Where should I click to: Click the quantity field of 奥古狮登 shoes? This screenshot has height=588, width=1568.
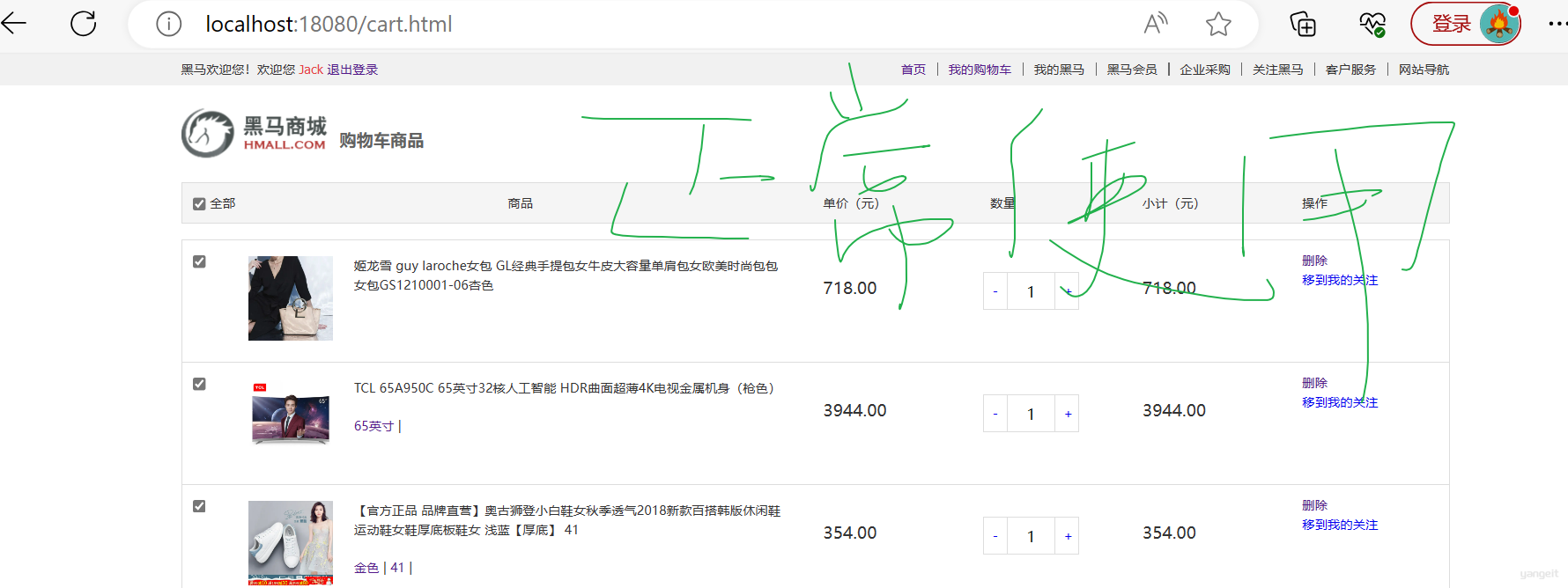(x=1031, y=536)
